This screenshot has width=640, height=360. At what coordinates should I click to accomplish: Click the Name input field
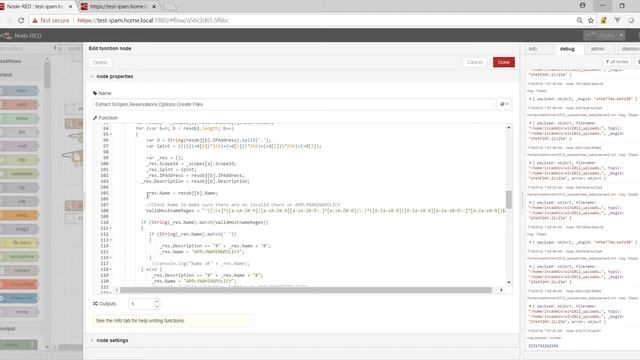point(293,104)
